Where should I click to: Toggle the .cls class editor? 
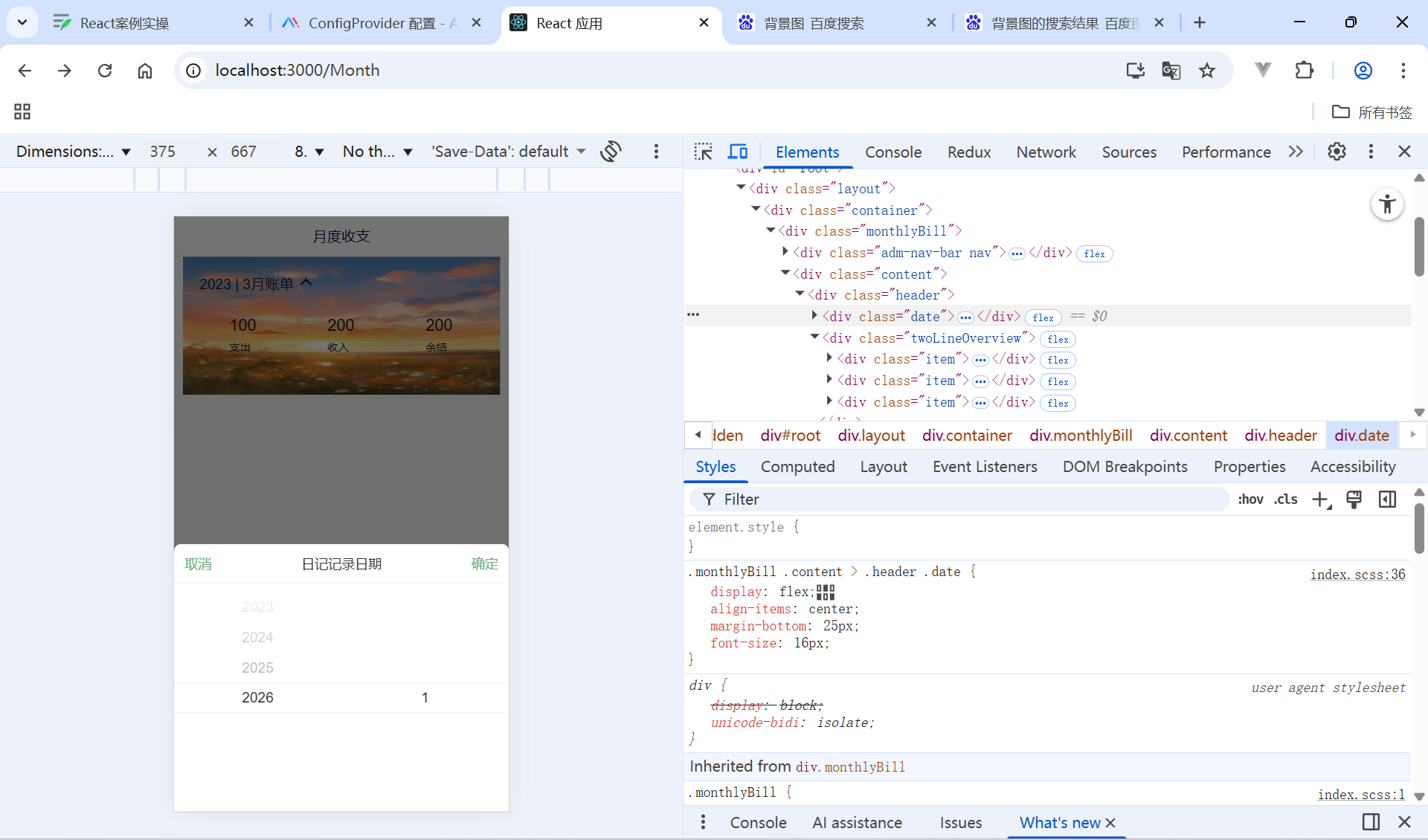click(x=1285, y=500)
